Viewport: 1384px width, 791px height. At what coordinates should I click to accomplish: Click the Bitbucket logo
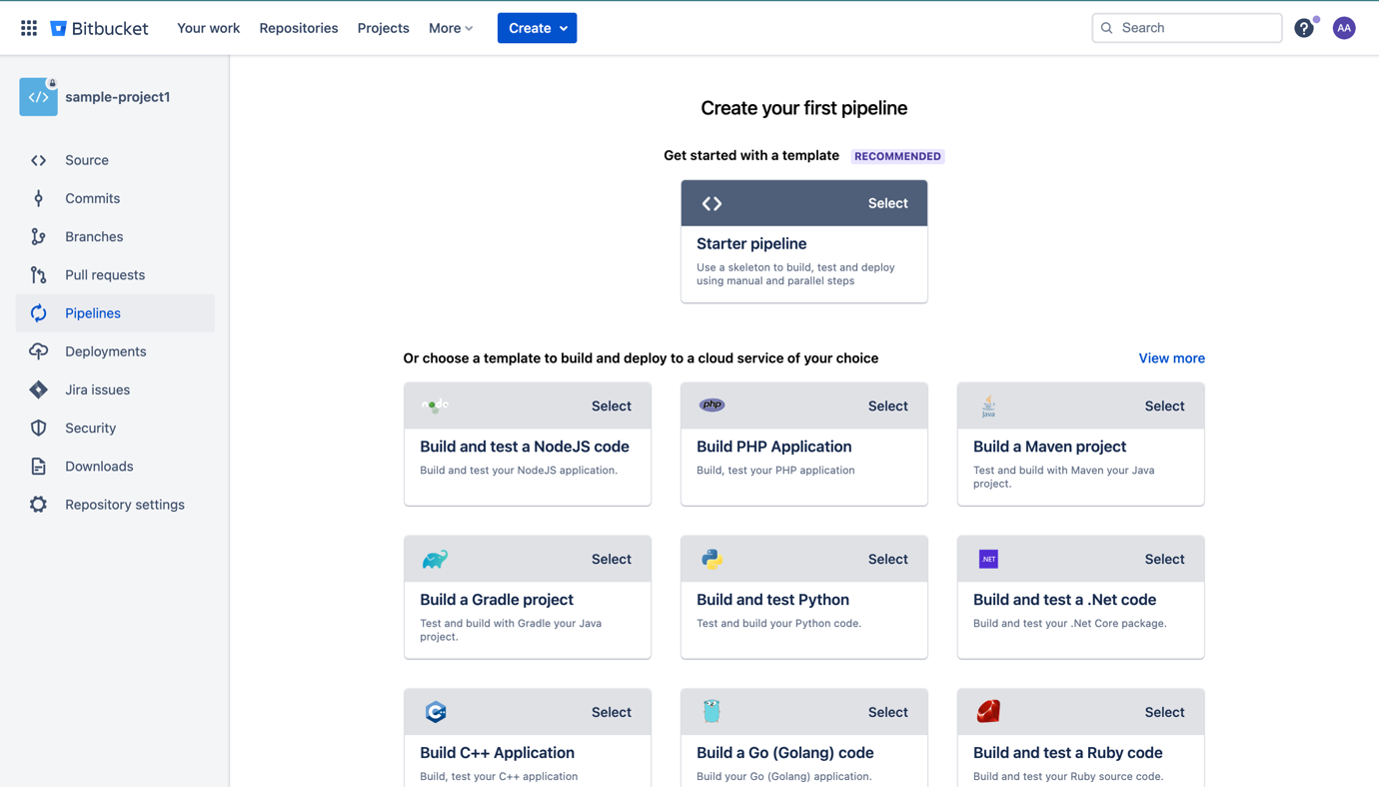click(x=100, y=28)
